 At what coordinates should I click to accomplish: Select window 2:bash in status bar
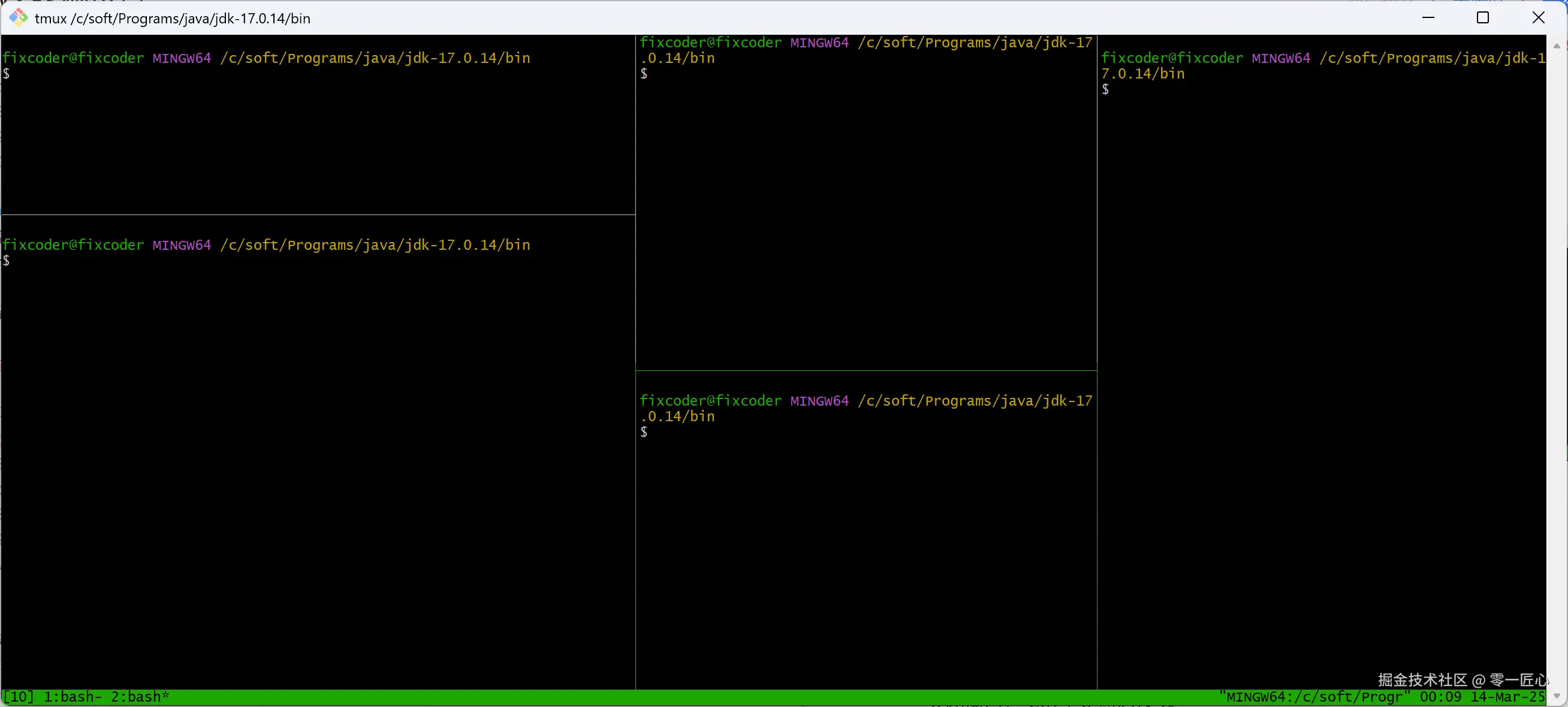coord(140,697)
